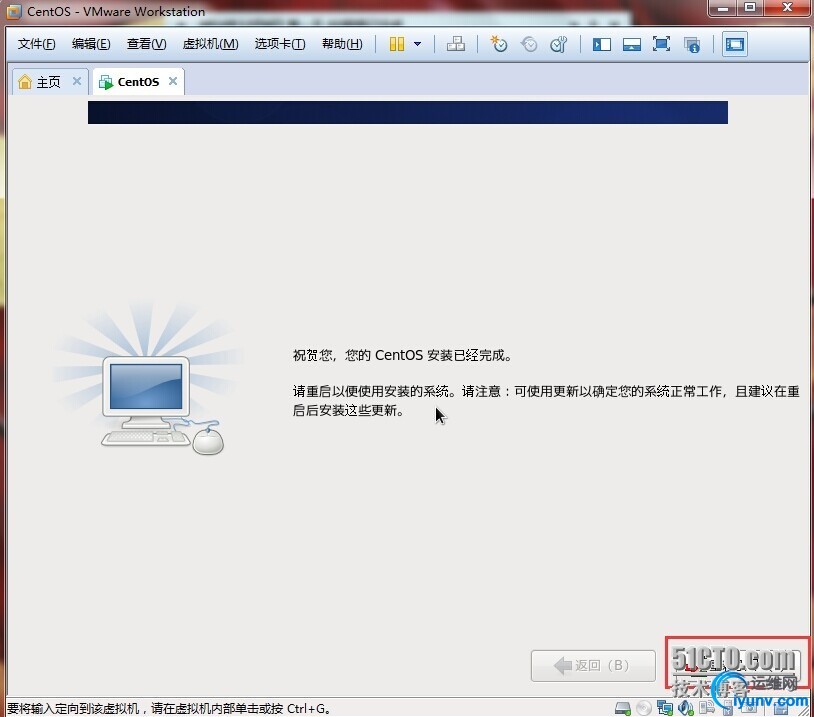This screenshot has height=717, width=814.
Task: Show or hide the library sidebar panel
Action: click(602, 44)
